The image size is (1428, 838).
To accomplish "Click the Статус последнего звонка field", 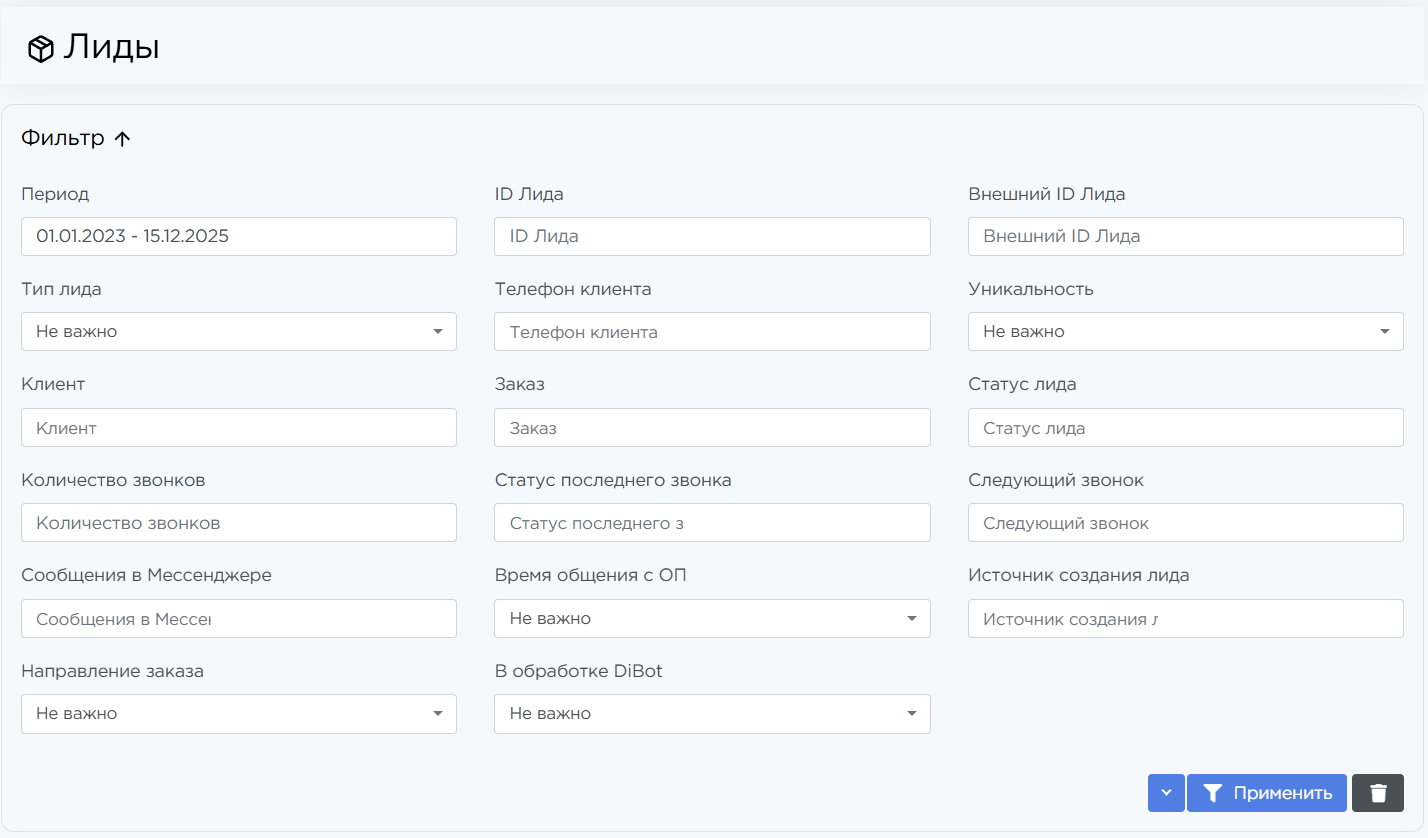I will coord(711,522).
